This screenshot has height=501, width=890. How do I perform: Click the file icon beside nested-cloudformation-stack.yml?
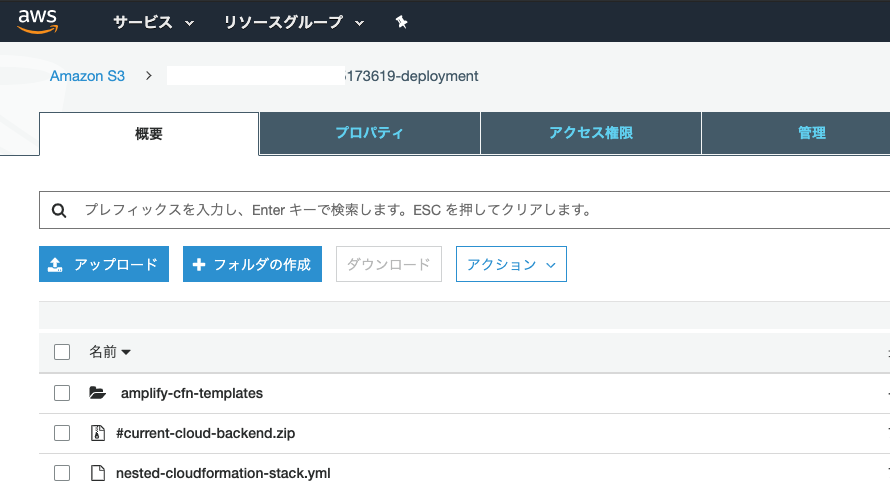pos(98,473)
